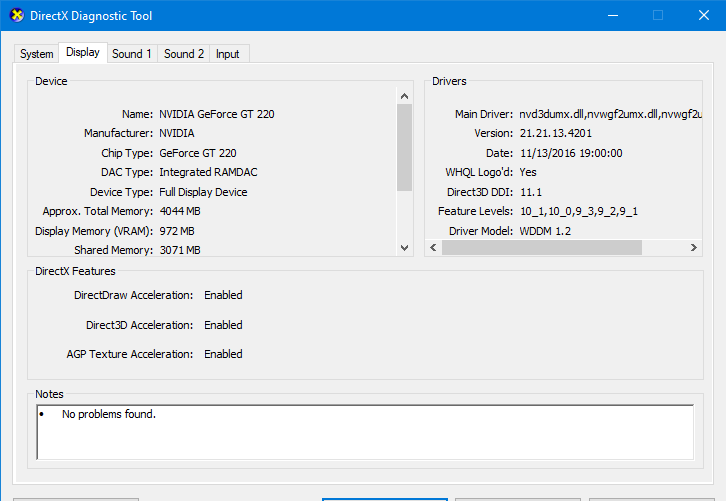The width and height of the screenshot is (726, 501).
Task: Open the Sound 1 tab
Action: (x=132, y=54)
